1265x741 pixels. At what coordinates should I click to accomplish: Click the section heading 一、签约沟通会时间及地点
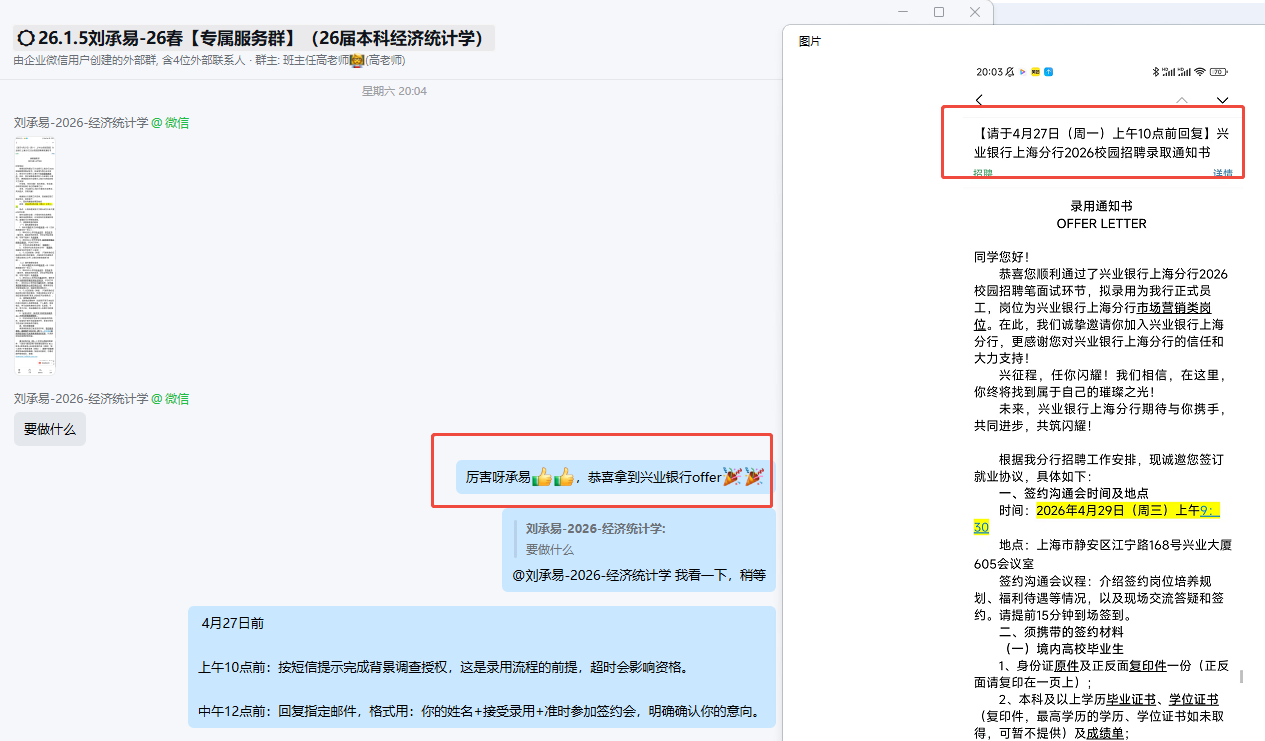click(x=1073, y=493)
